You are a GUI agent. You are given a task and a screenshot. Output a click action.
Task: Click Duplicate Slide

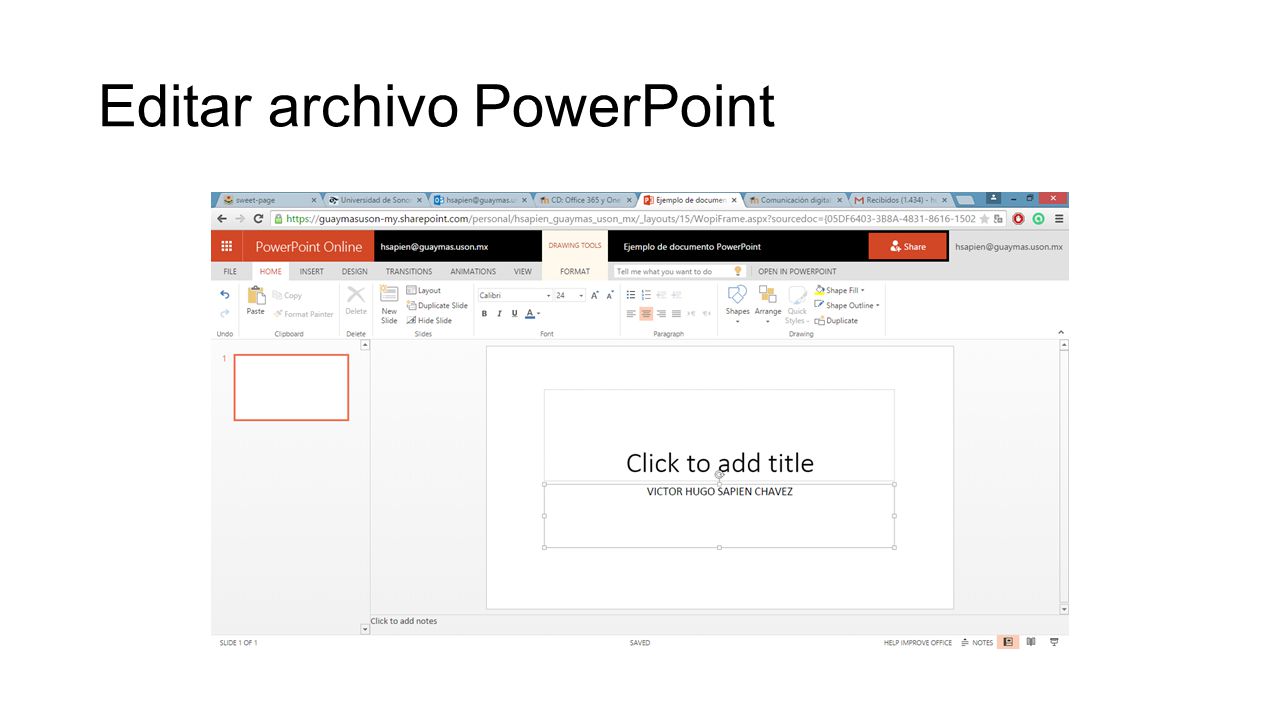tap(436, 305)
